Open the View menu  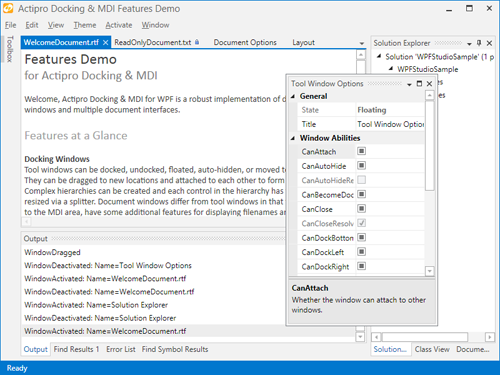click(x=56, y=25)
